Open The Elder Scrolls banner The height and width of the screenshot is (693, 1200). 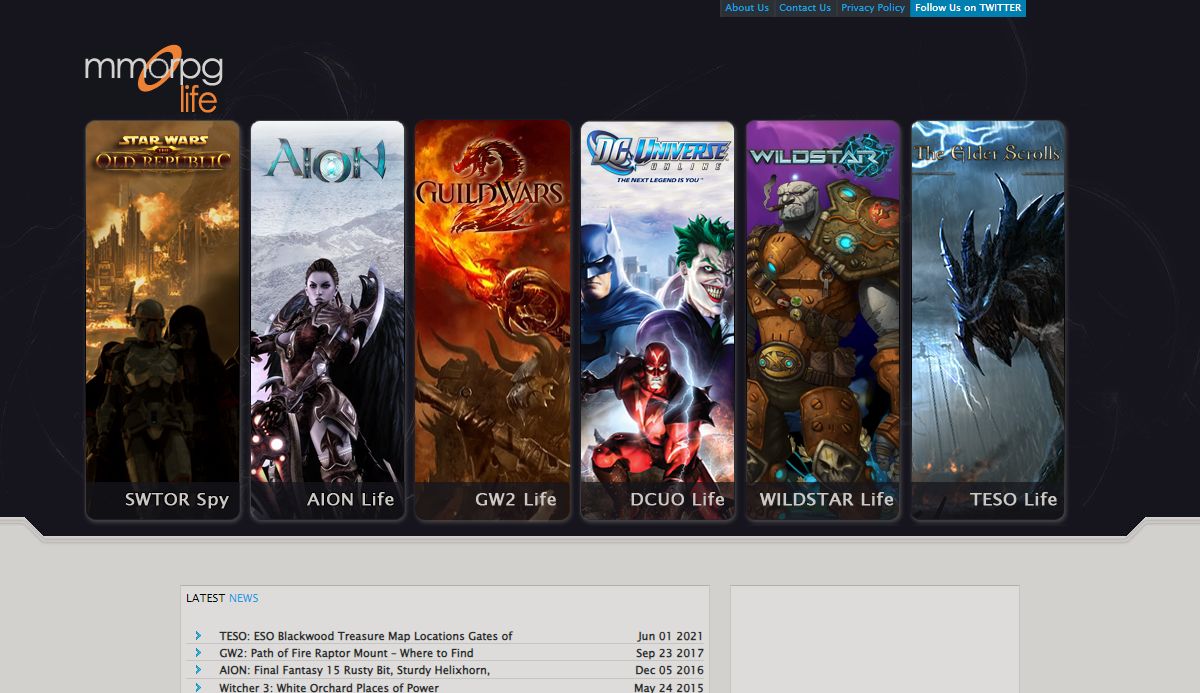tap(988, 320)
